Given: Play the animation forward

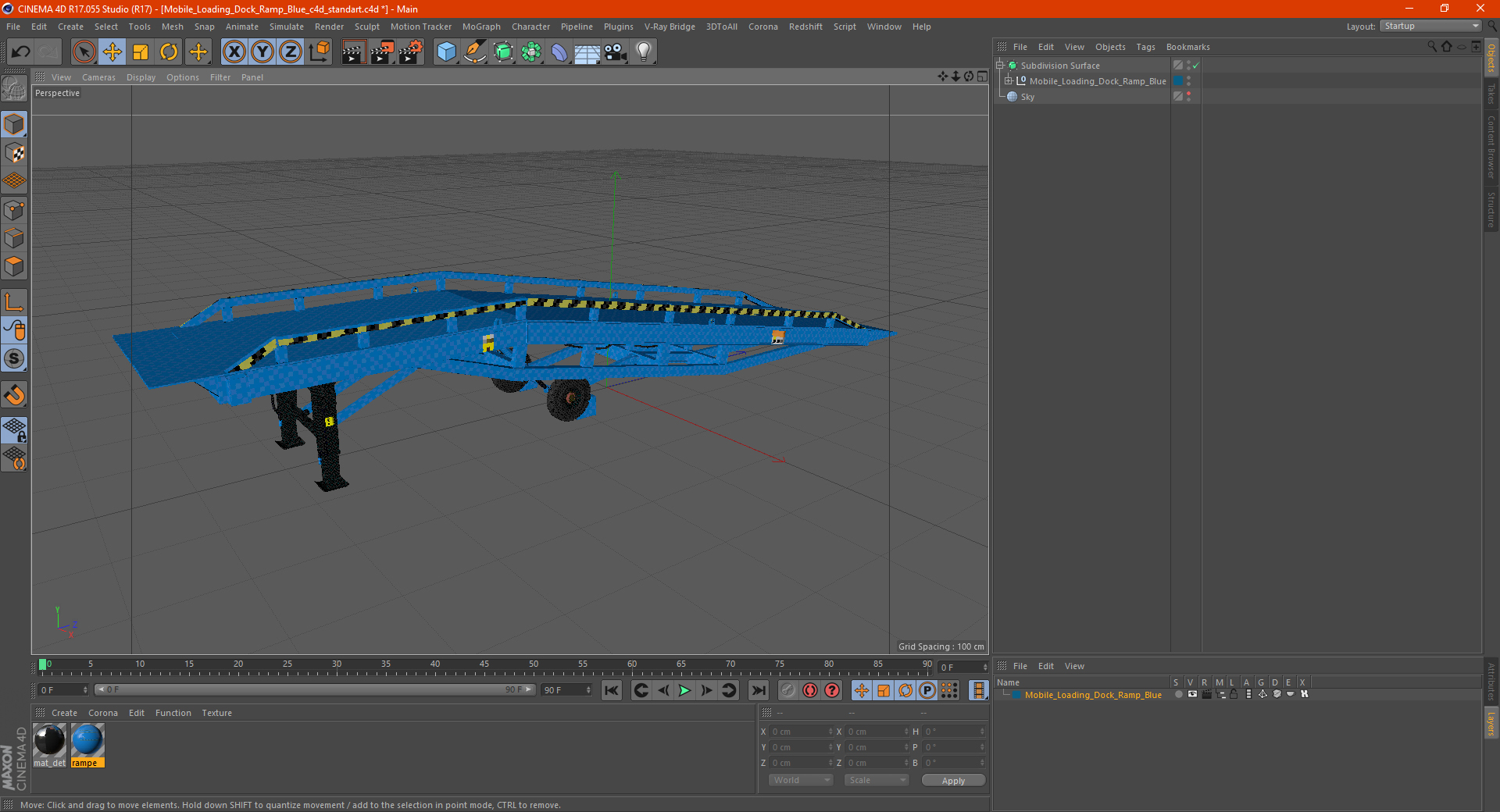Looking at the screenshot, I should pyautogui.click(x=684, y=690).
